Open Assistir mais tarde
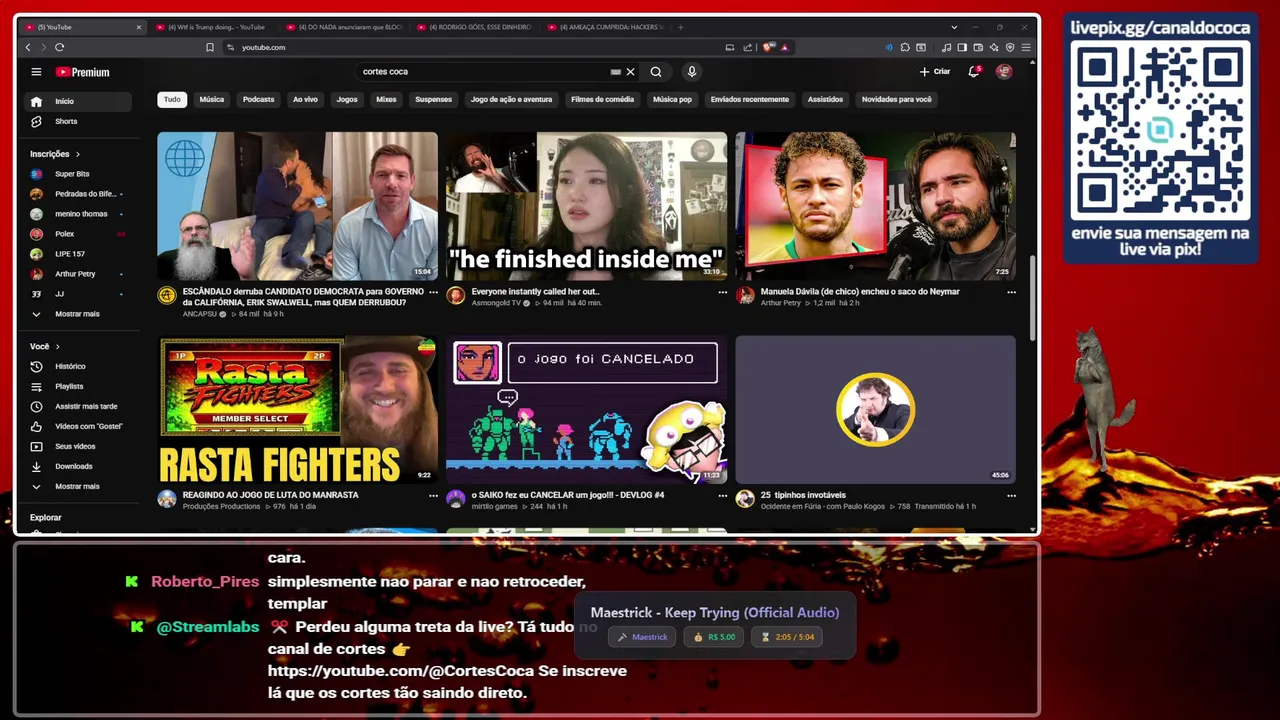Image resolution: width=1280 pixels, height=720 pixels. [x=78, y=406]
